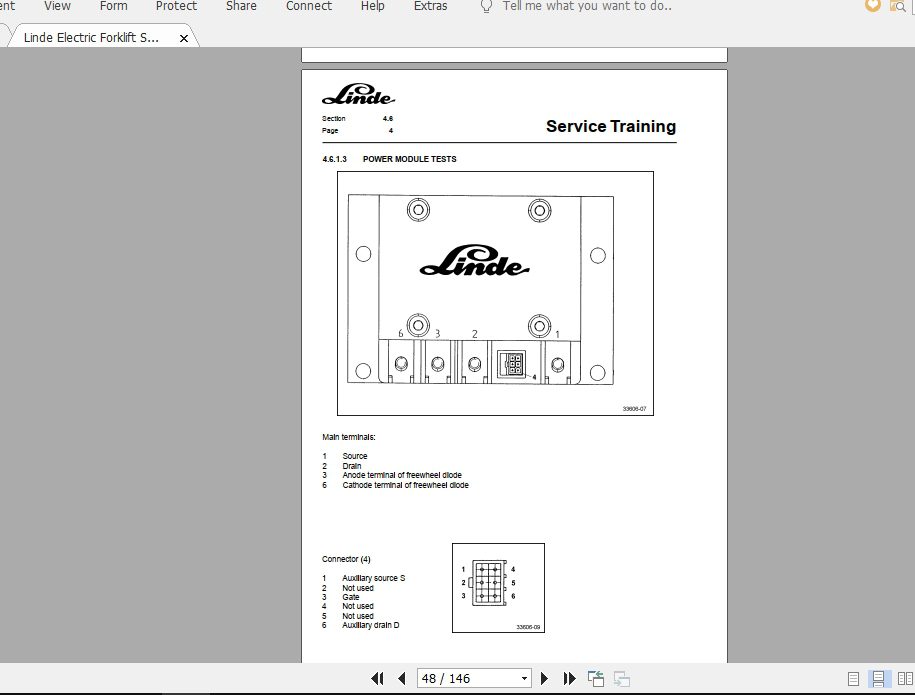Open the Connect menu
The width and height of the screenshot is (915, 695).
[x=309, y=6]
